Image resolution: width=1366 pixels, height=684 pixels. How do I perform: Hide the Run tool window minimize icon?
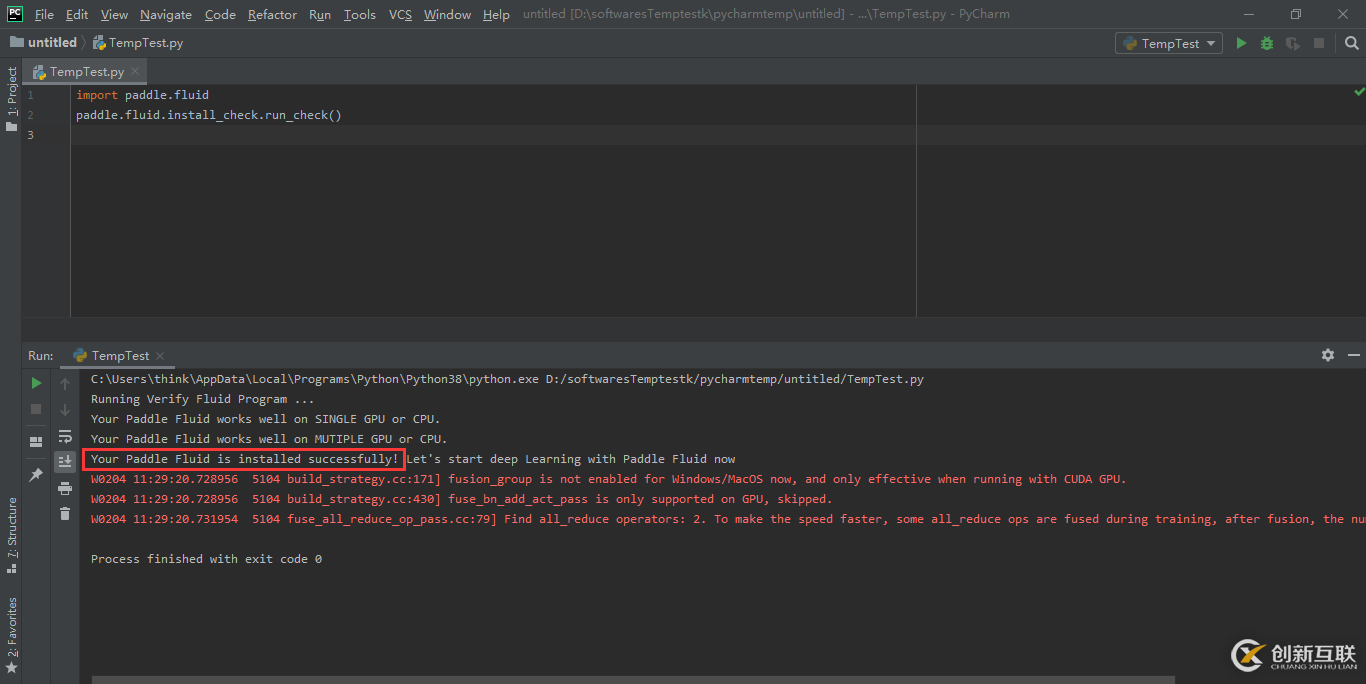click(1353, 355)
